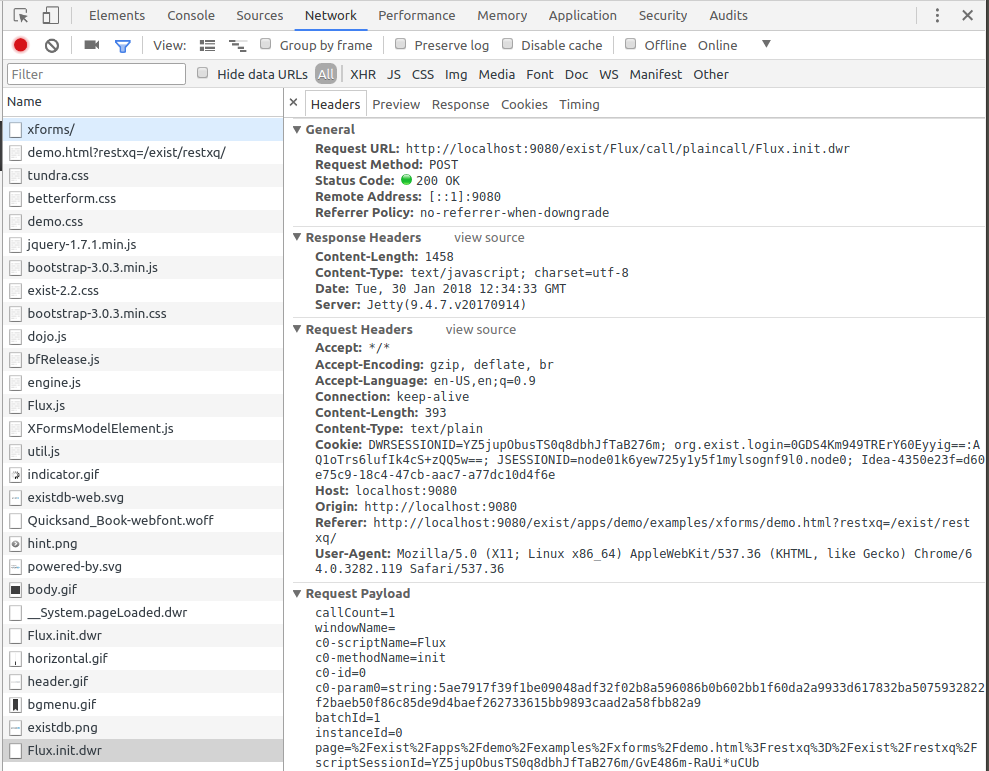989x771 pixels.
Task: Filter requests by CSS type
Action: (423, 74)
